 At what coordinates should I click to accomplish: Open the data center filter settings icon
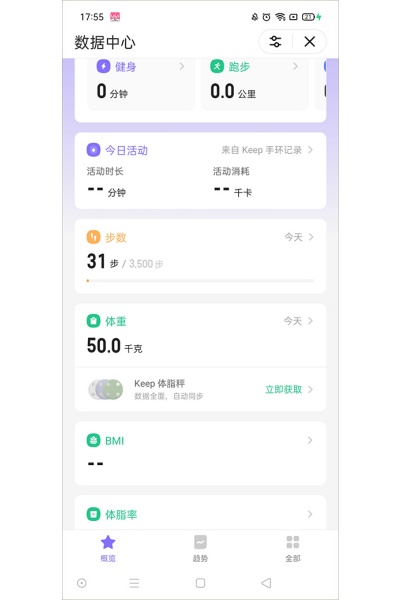pos(275,41)
